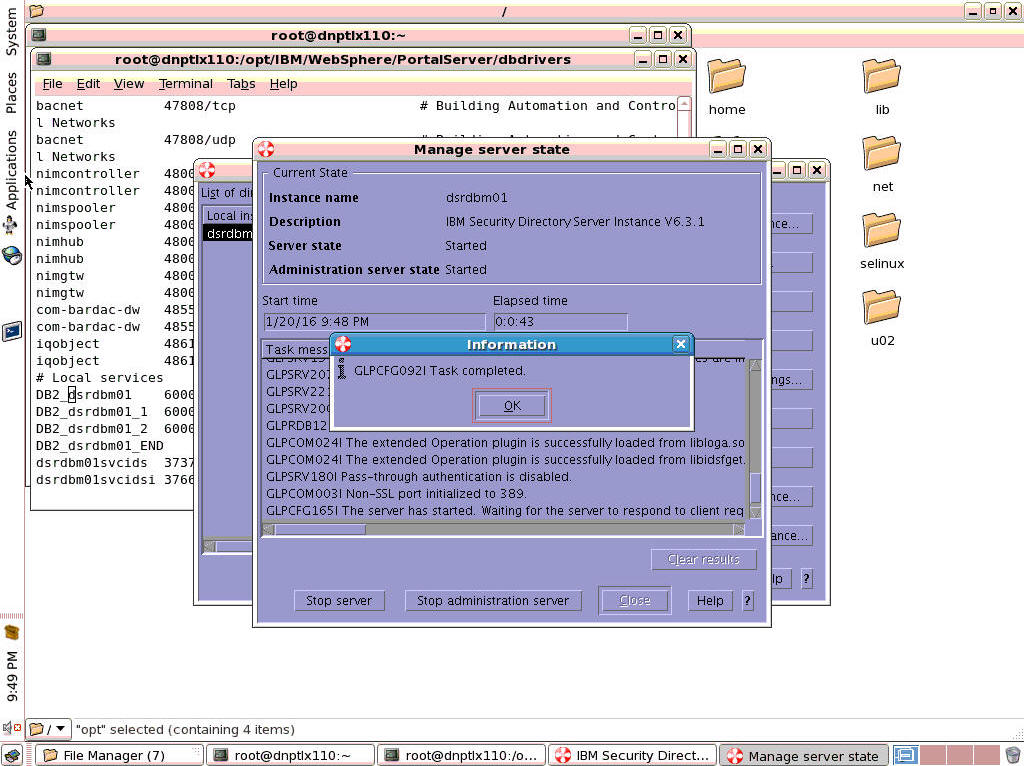The image size is (1024, 766).
Task: Expand the path dropdown arrow in file manager
Action: click(x=59, y=729)
